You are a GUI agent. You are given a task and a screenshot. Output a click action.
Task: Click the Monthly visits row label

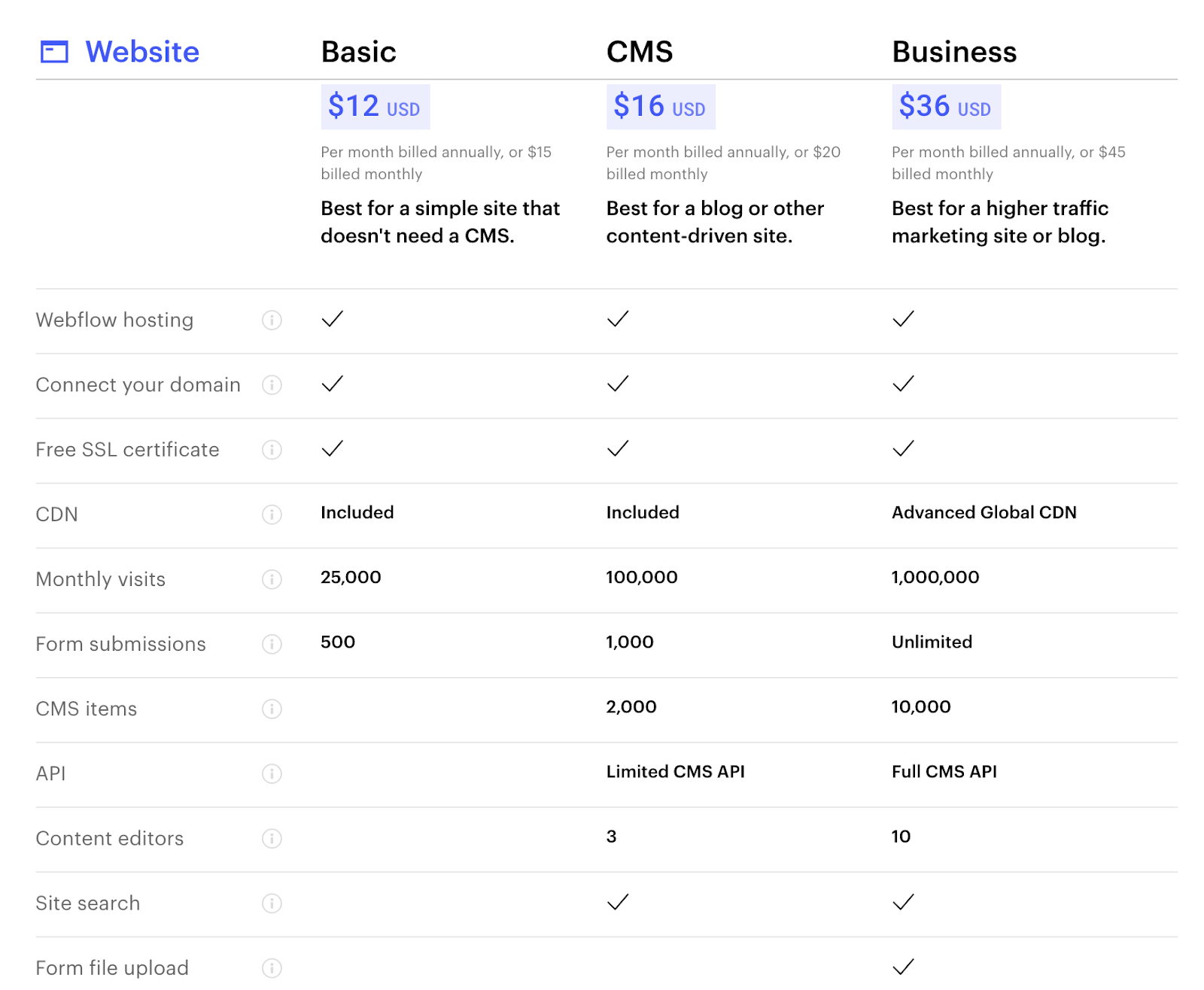click(101, 579)
